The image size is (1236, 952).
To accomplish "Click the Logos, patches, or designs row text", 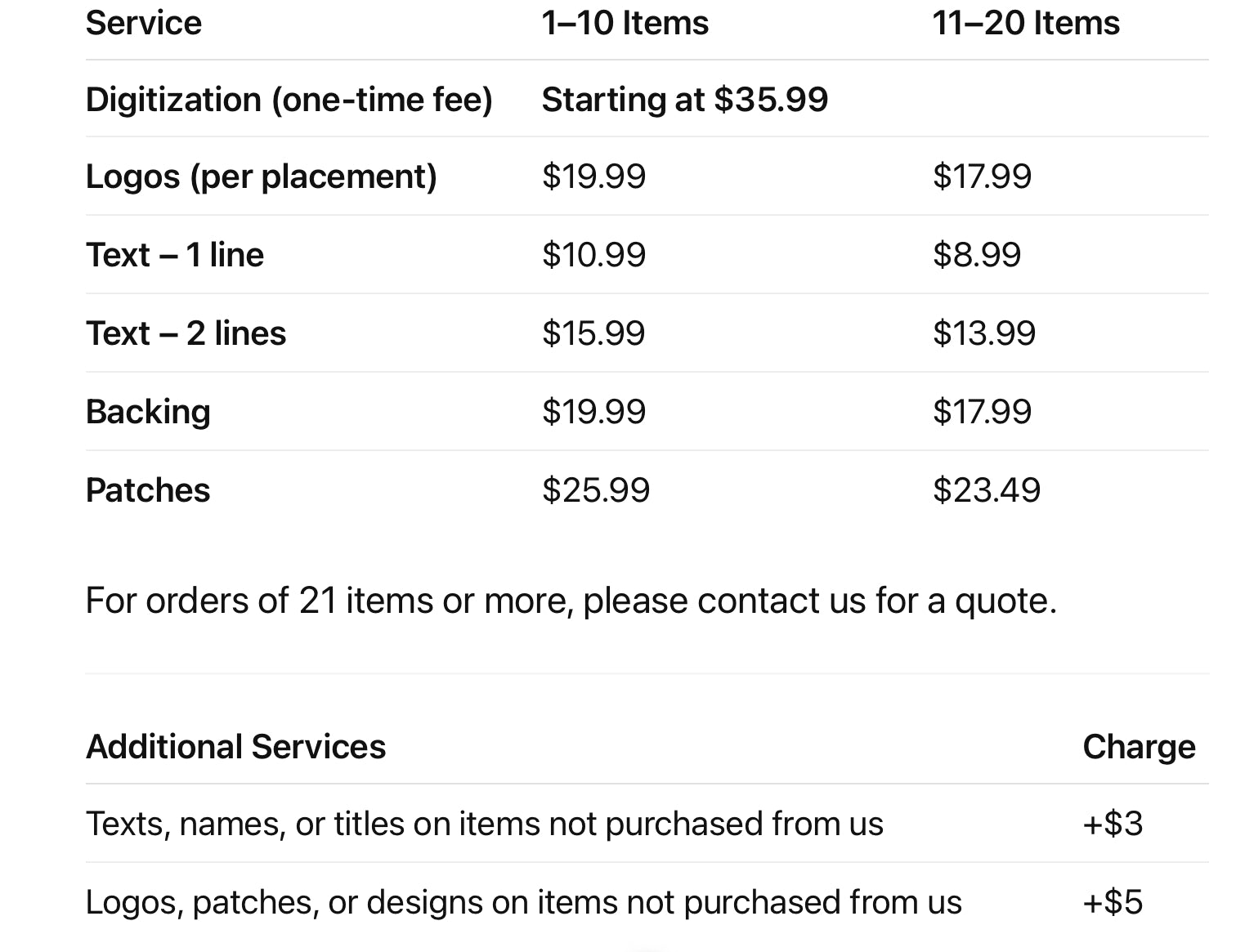I will point(523,902).
